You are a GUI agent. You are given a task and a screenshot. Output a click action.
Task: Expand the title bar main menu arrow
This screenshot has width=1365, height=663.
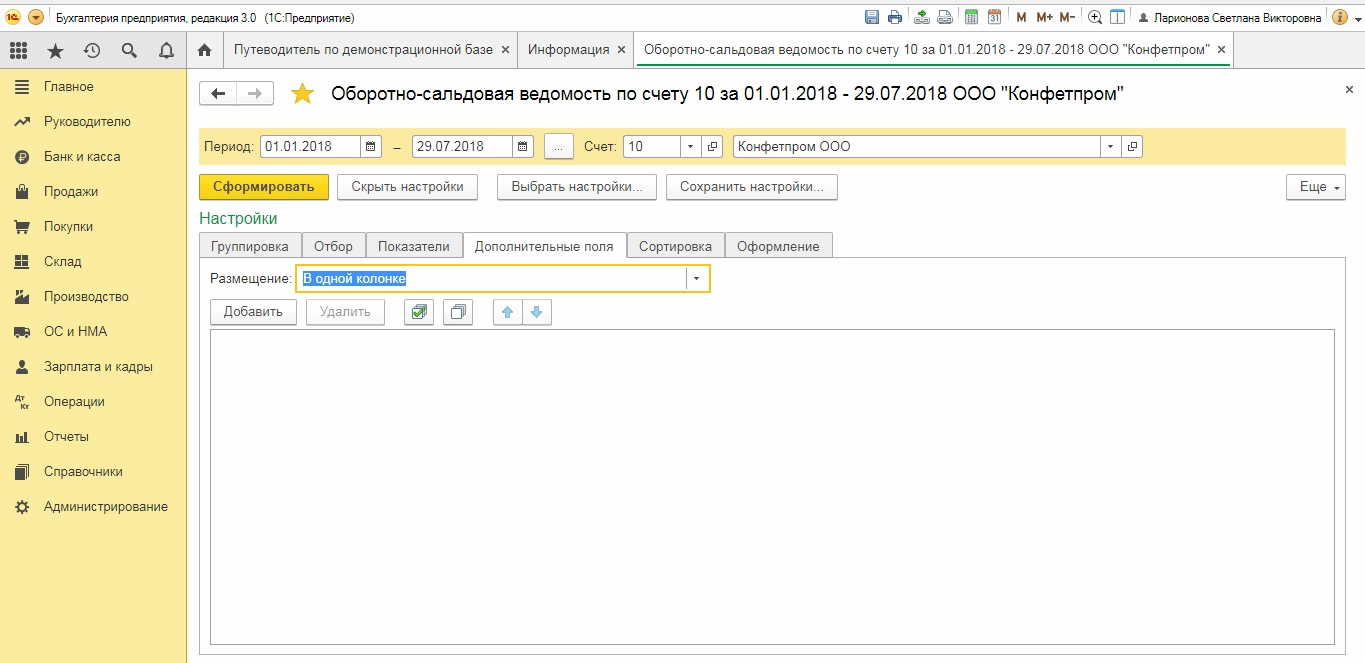[36, 18]
